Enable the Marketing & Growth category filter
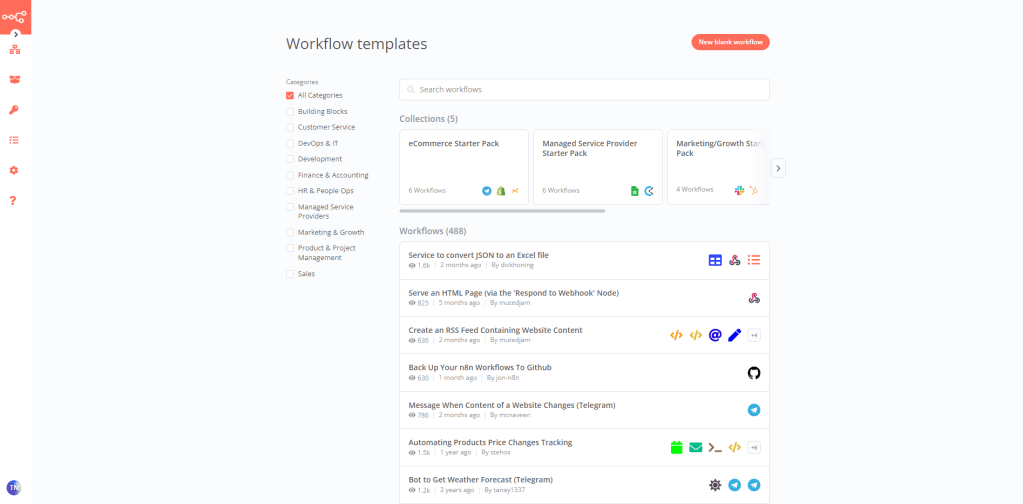 pos(290,232)
